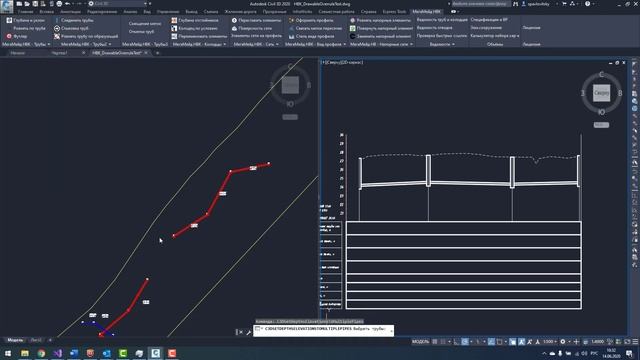Screen dimensions: 640x360
Task: Run Связать метки пересечек
Action: point(315,28)
